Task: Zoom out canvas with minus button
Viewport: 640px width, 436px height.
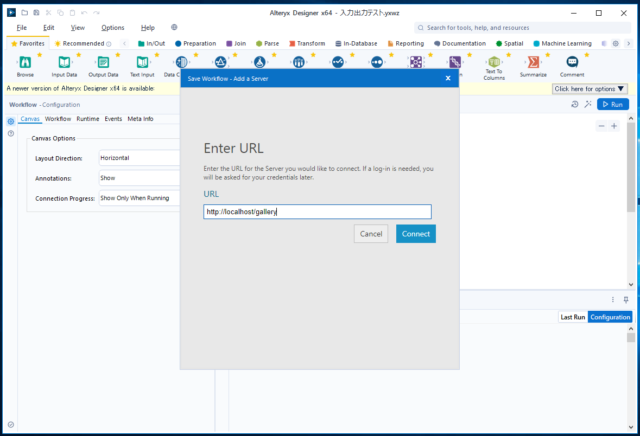Action: (601, 126)
